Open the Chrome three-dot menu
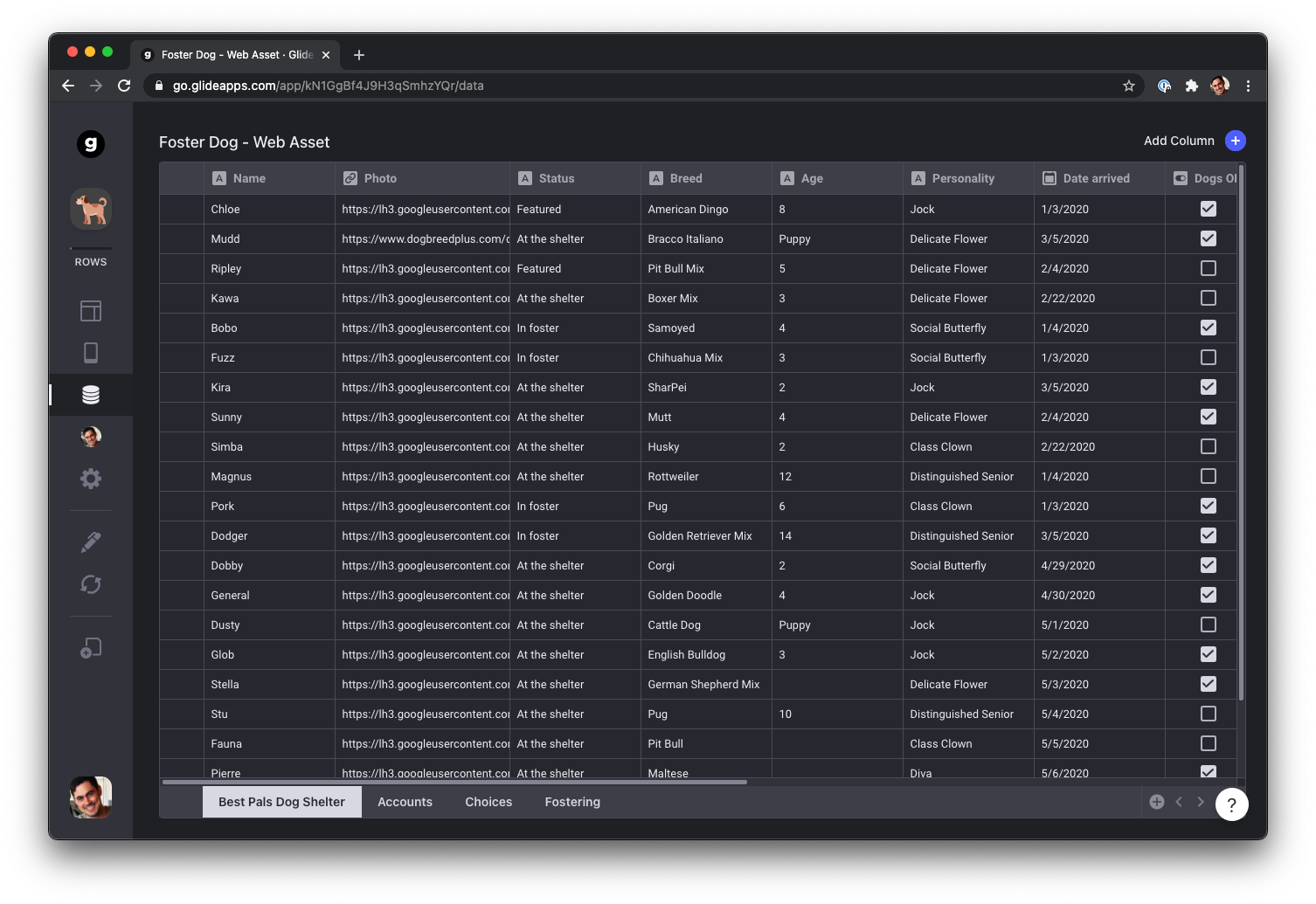Viewport: 1316px width, 904px height. [x=1248, y=86]
